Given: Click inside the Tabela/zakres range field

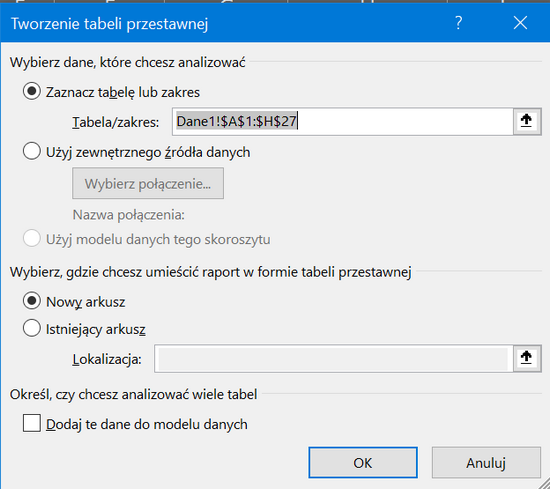Looking at the screenshot, I should tap(343, 121).
